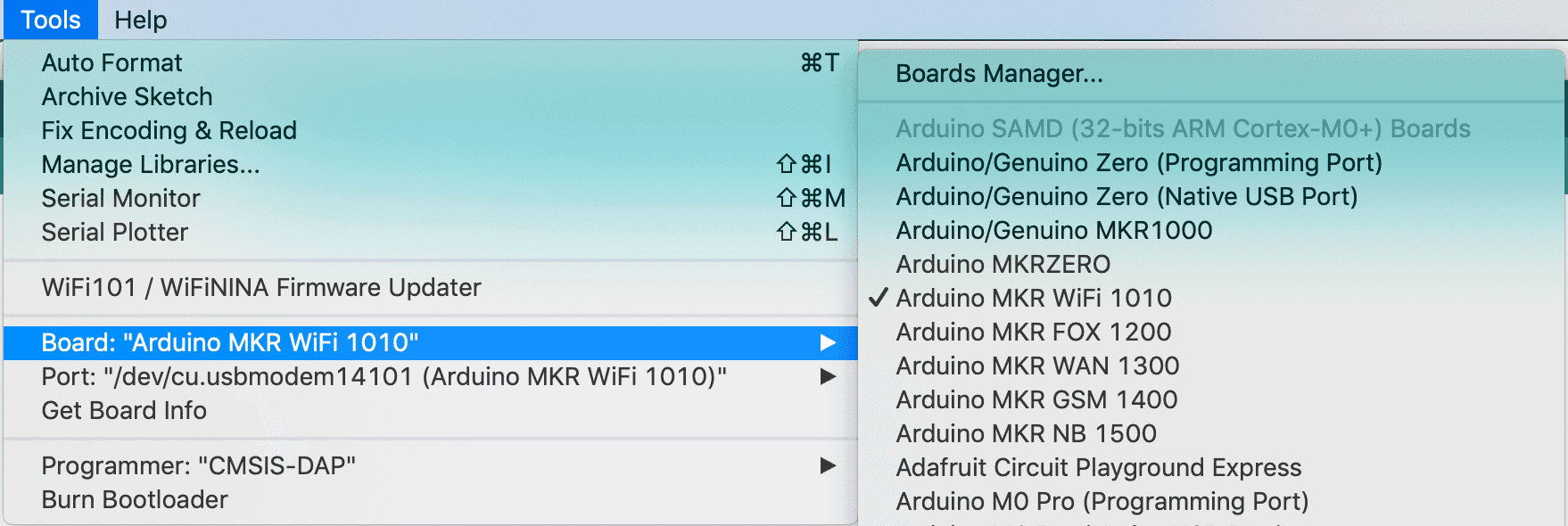Click Get Board Info
This screenshot has height=526, width=1568.
click(124, 410)
